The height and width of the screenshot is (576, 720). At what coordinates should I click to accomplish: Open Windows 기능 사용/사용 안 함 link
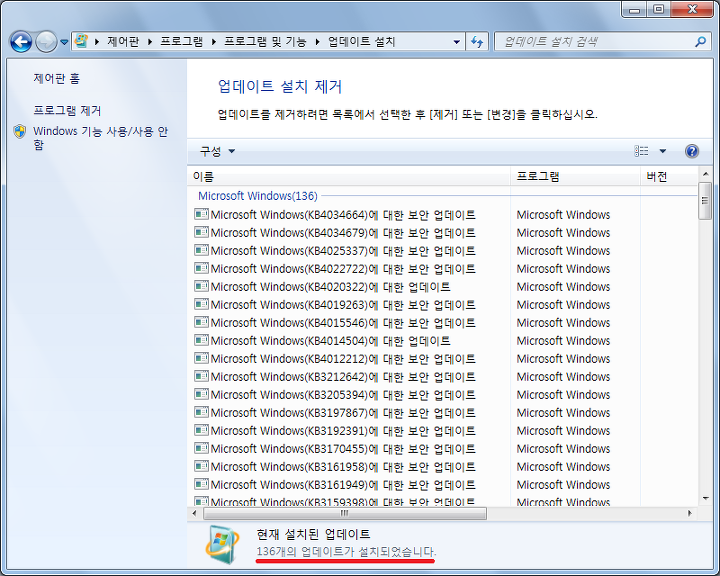(101, 138)
